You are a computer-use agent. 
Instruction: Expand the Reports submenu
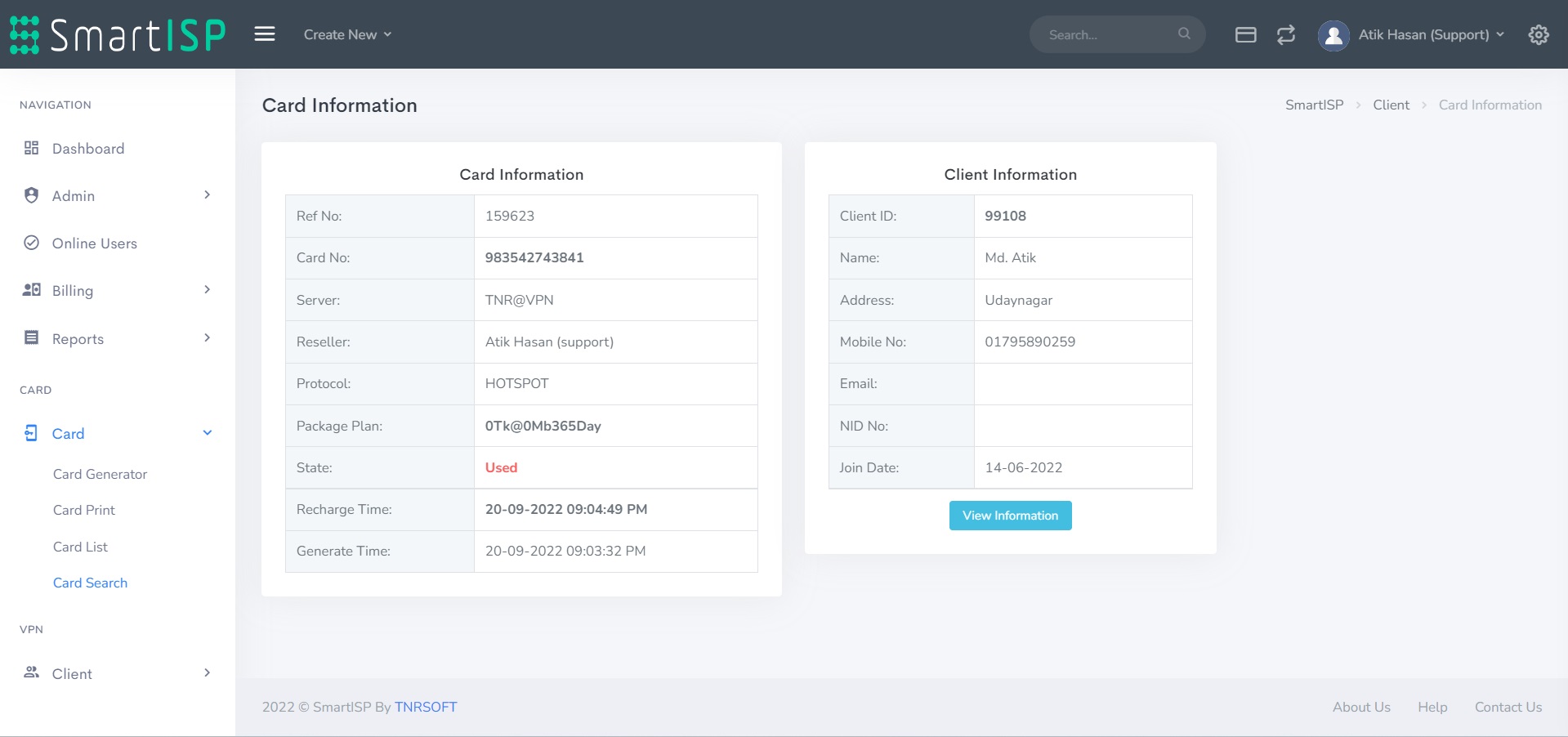point(207,338)
